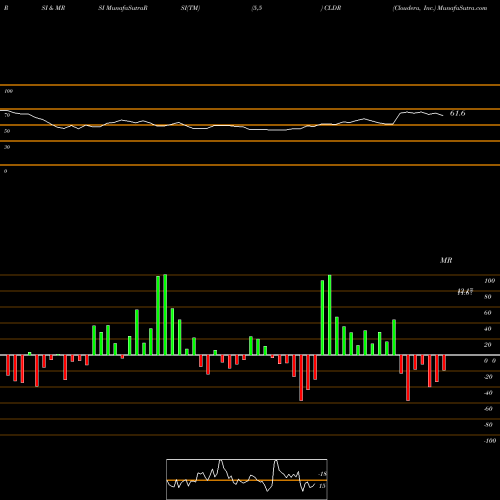Click the 15 value in the mini chart
The image size is (500, 500).
coord(322,486)
